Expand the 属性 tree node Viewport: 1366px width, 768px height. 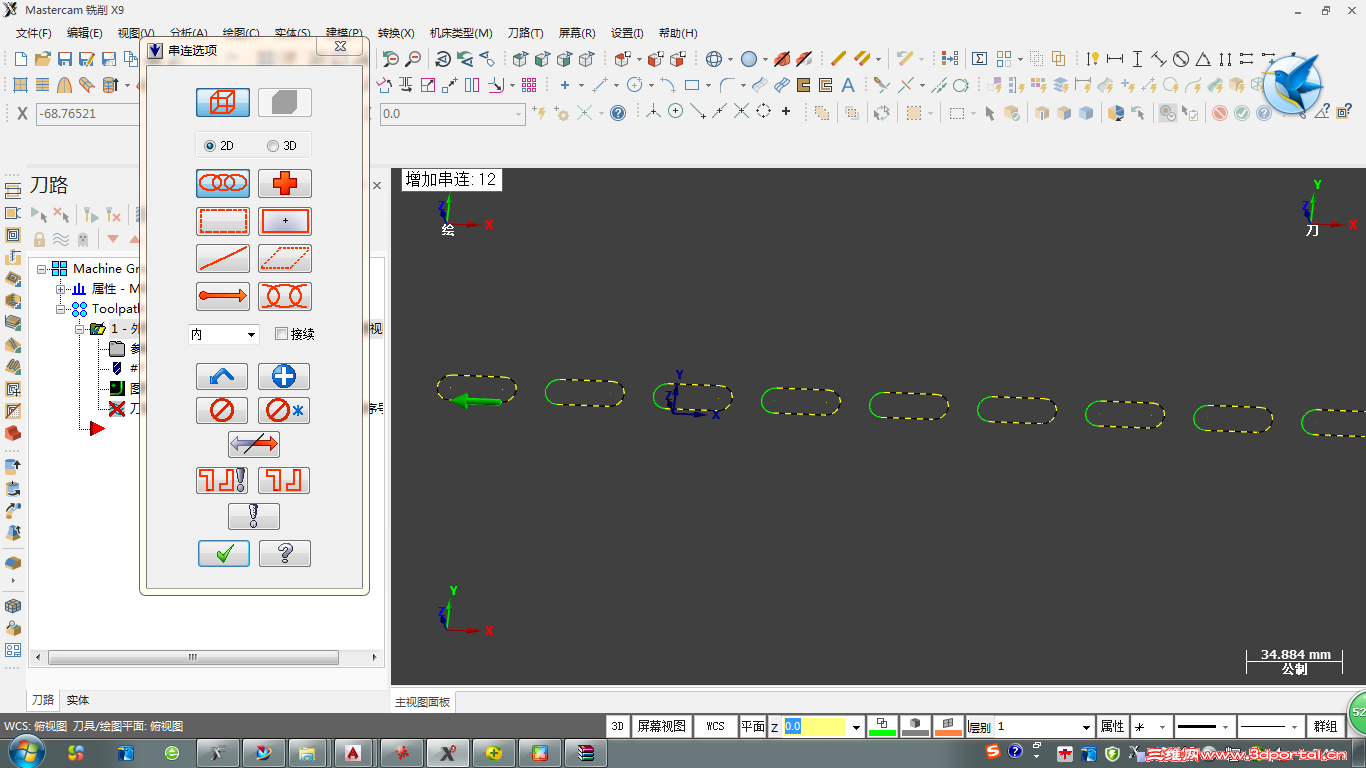pyautogui.click(x=60, y=289)
